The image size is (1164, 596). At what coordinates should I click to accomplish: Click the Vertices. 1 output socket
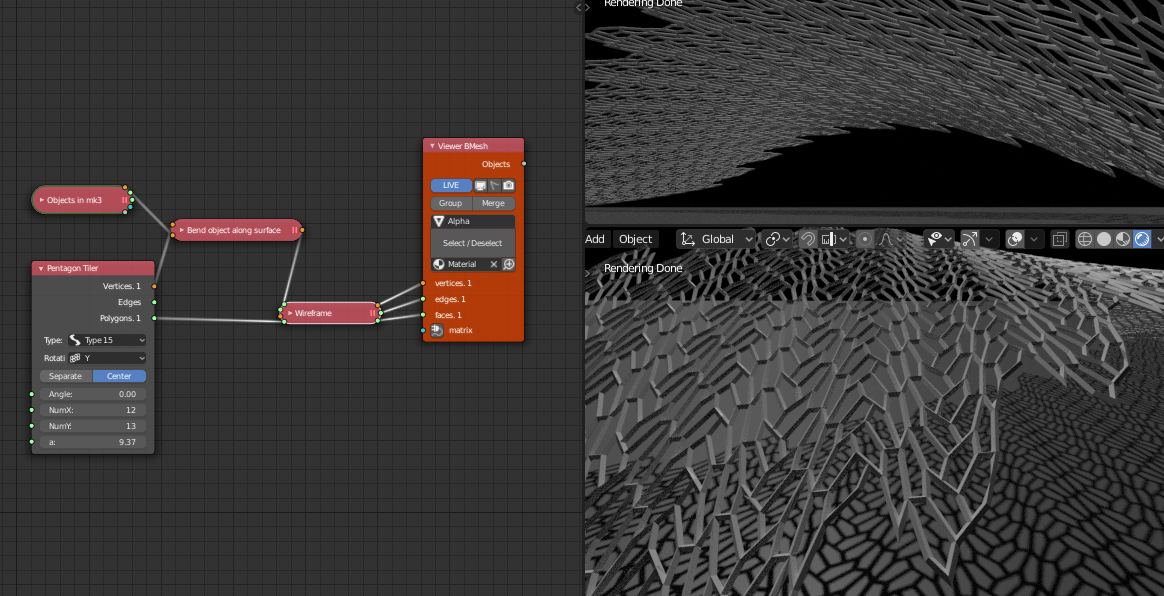[x=154, y=286]
